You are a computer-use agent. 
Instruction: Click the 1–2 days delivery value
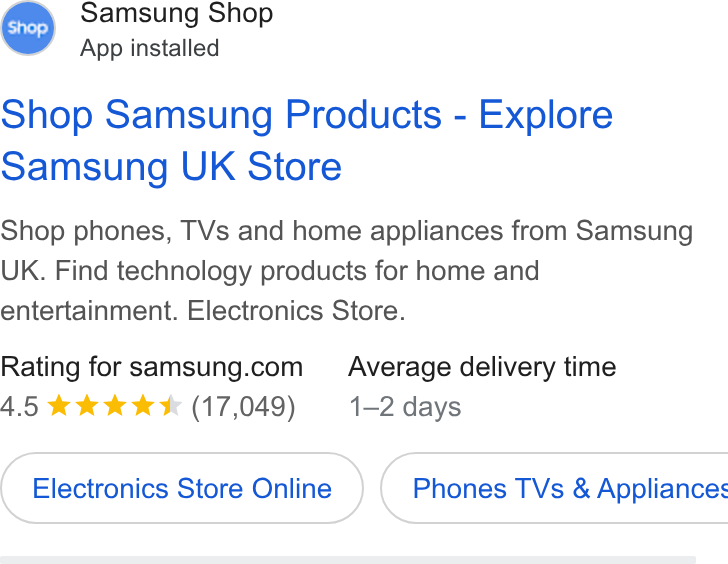tap(405, 407)
